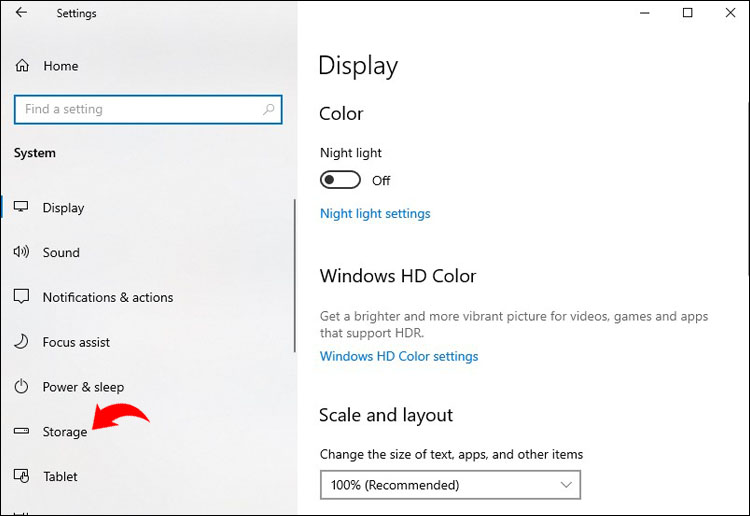The height and width of the screenshot is (516, 750).
Task: Go to Focus assist settings
Action: tap(76, 342)
